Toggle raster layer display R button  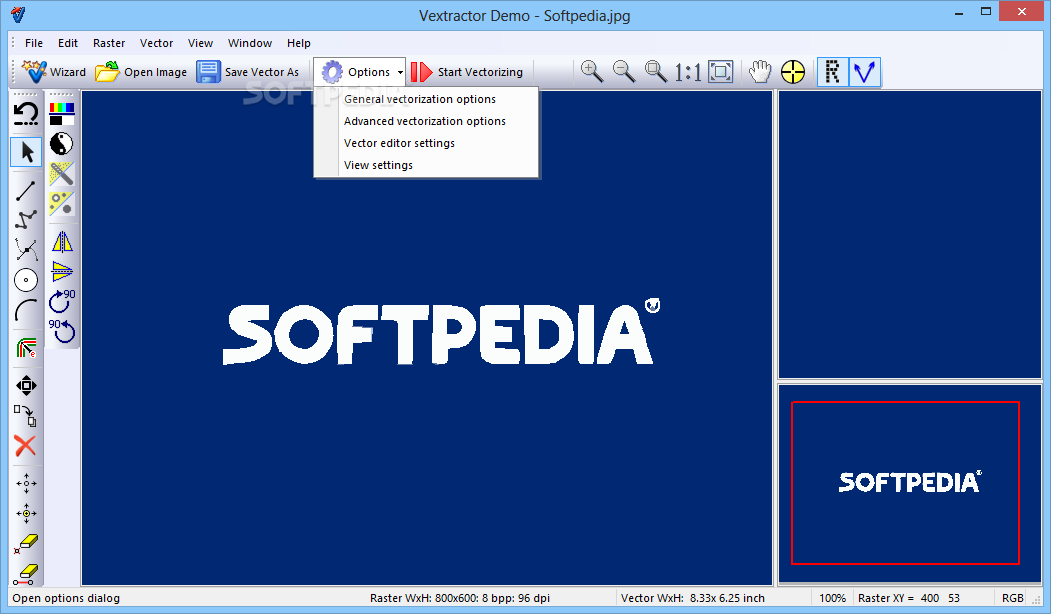[x=832, y=72]
